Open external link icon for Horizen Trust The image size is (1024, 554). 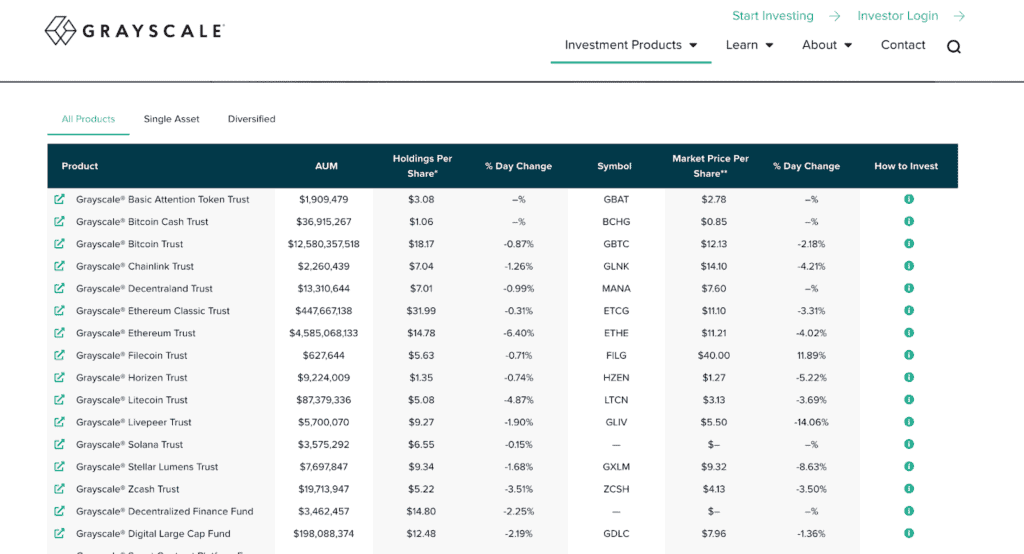coord(59,377)
